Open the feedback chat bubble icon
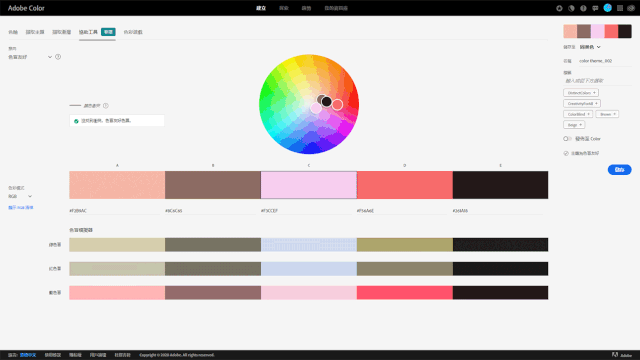The width and height of the screenshot is (640, 360). pyautogui.click(x=595, y=8)
